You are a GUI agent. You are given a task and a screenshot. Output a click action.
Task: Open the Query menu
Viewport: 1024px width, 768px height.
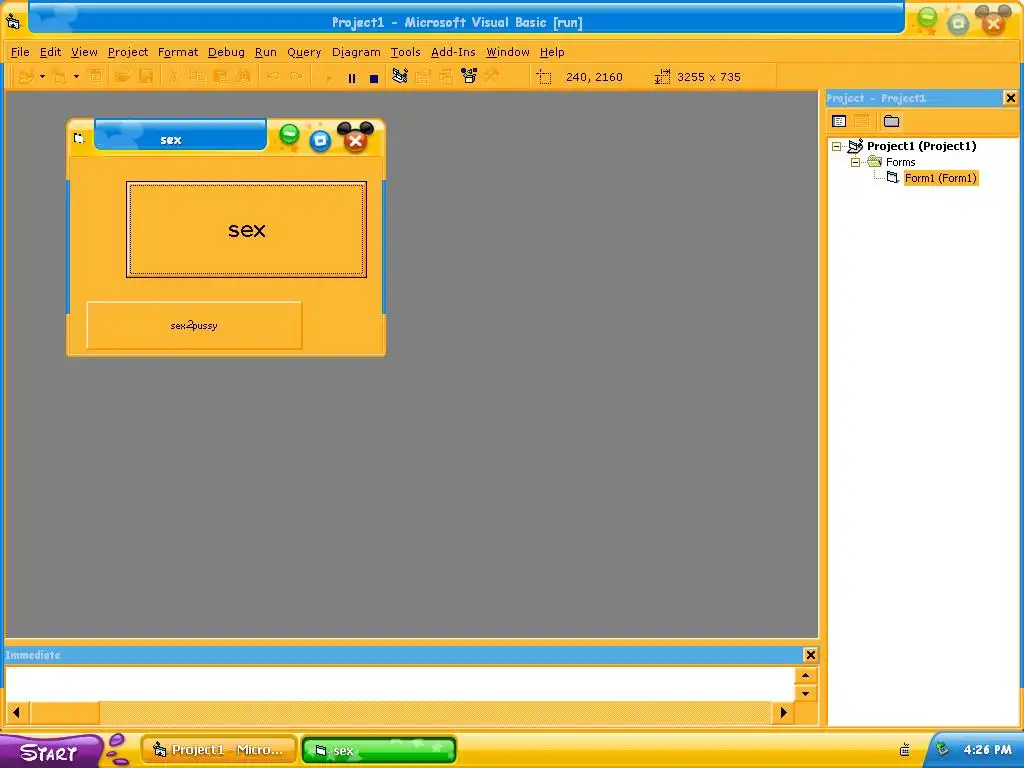point(304,52)
